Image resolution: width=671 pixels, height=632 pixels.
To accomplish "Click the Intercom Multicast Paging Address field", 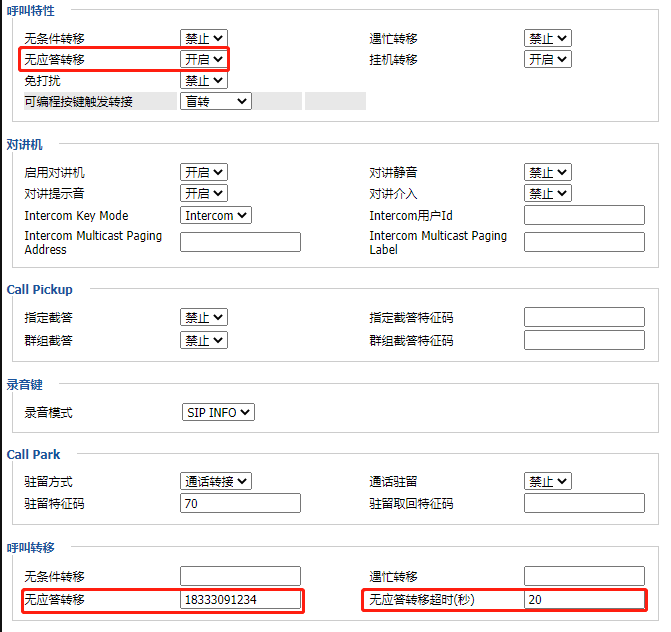I will coord(240,242).
